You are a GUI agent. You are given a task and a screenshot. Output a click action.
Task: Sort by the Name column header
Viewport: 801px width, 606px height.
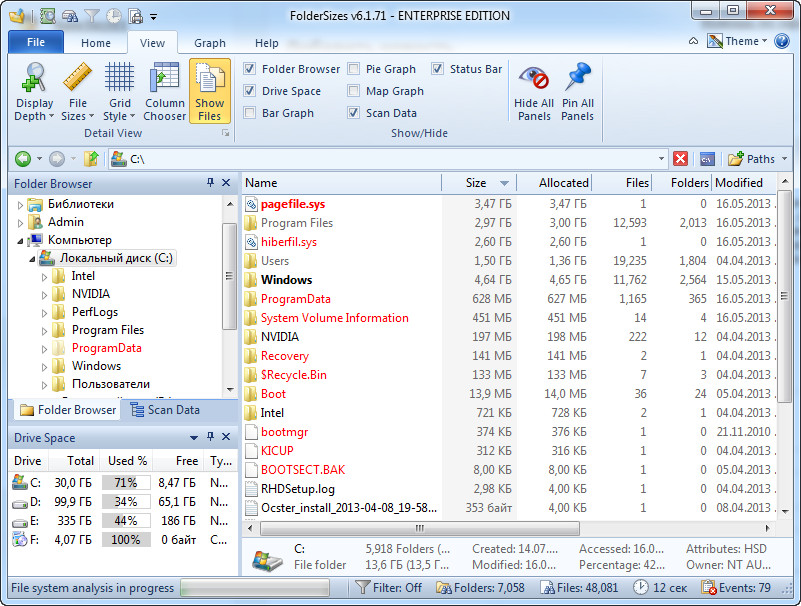click(341, 182)
